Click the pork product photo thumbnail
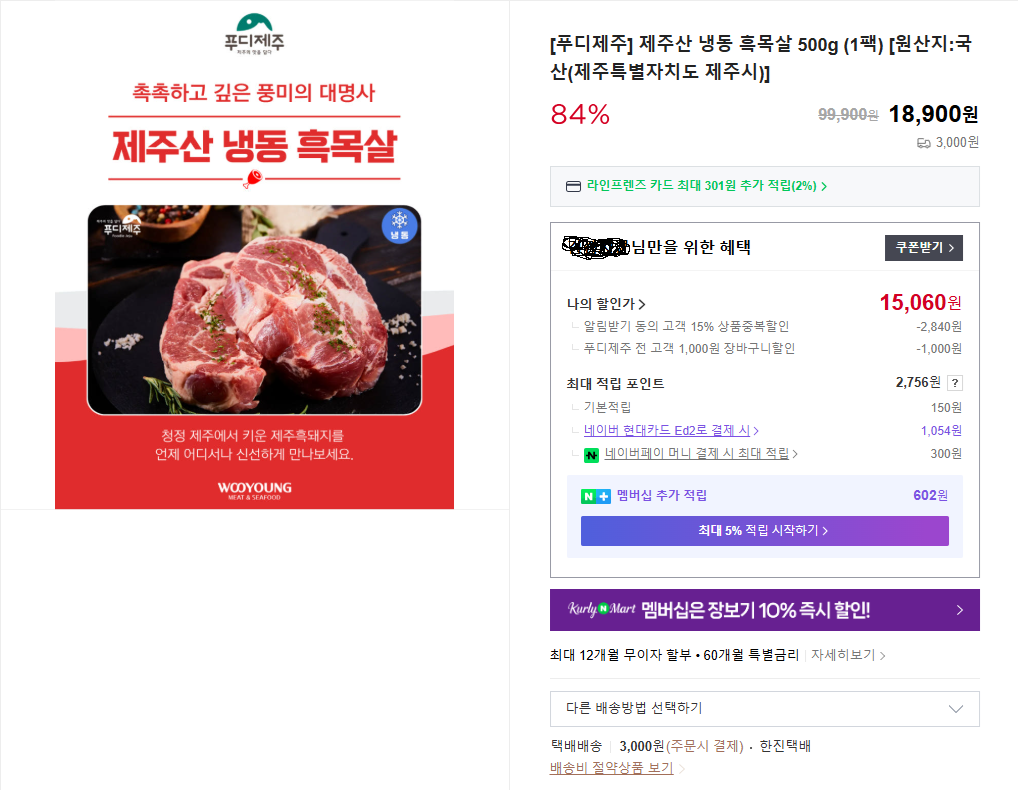The width and height of the screenshot is (1018, 790). click(x=254, y=310)
